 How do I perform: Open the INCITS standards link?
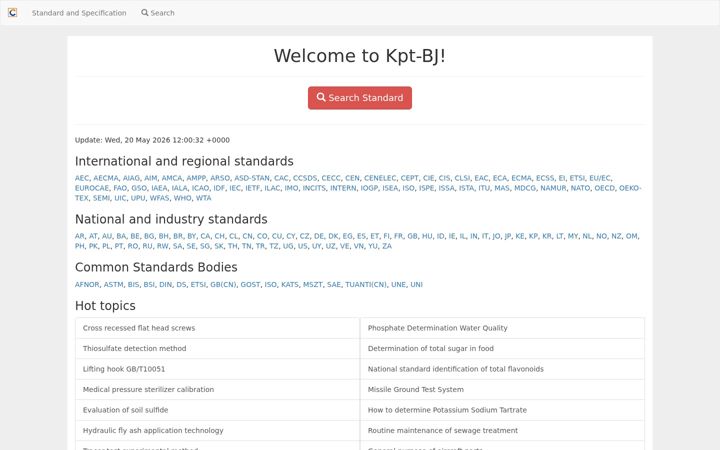(314, 188)
